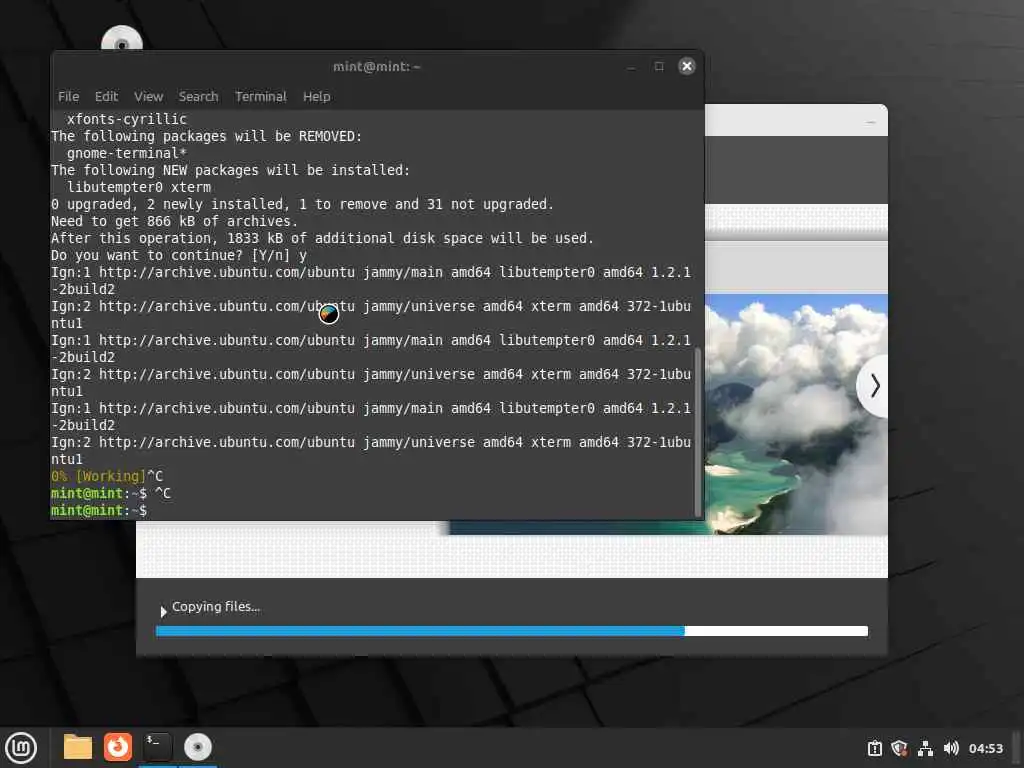Click the first 'Ign:1 http://archive.ubuntu.com' line
Viewport: 1024px width, 768px height.
[371, 272]
